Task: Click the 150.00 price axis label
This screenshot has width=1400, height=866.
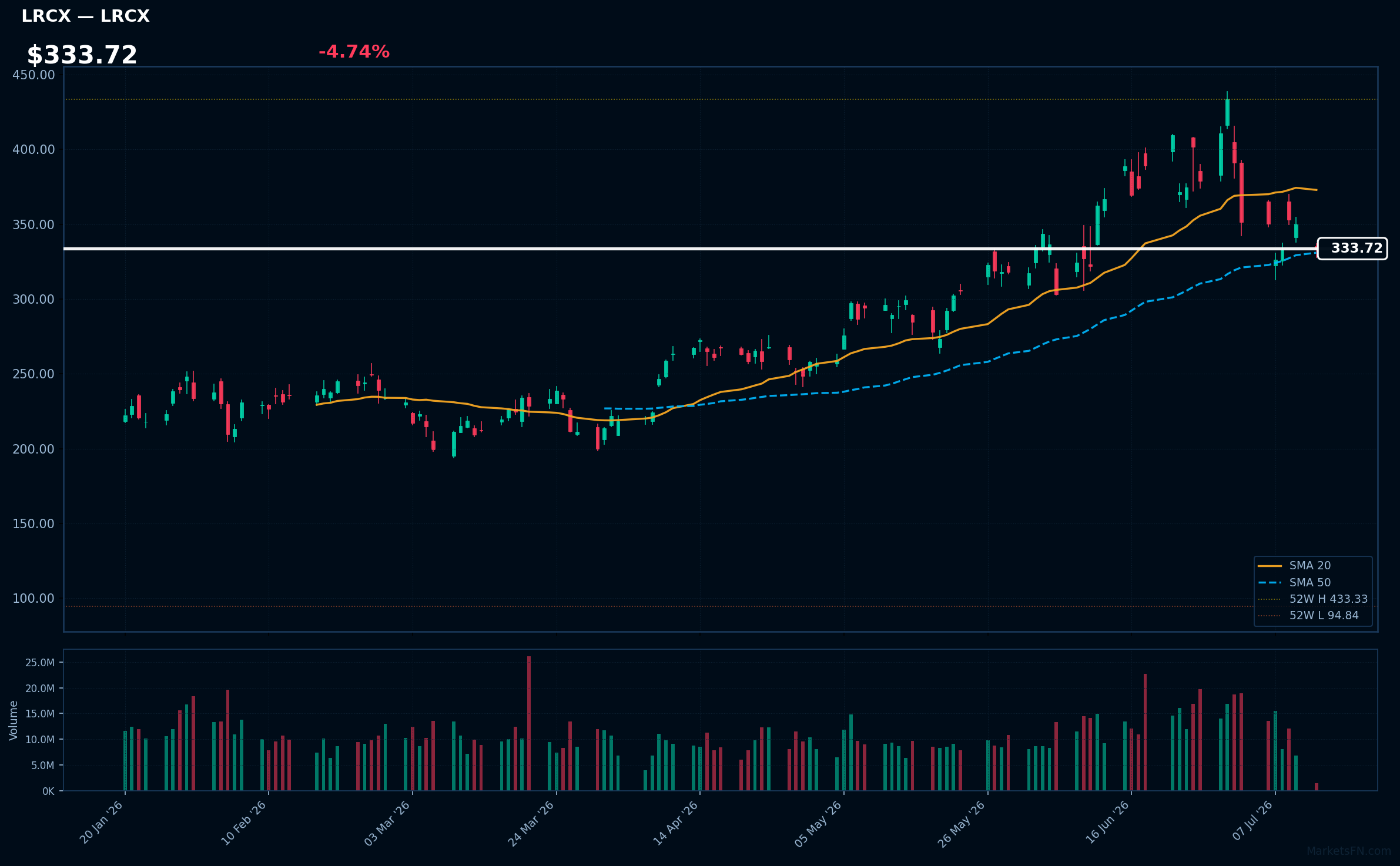Action: pyautogui.click(x=34, y=524)
